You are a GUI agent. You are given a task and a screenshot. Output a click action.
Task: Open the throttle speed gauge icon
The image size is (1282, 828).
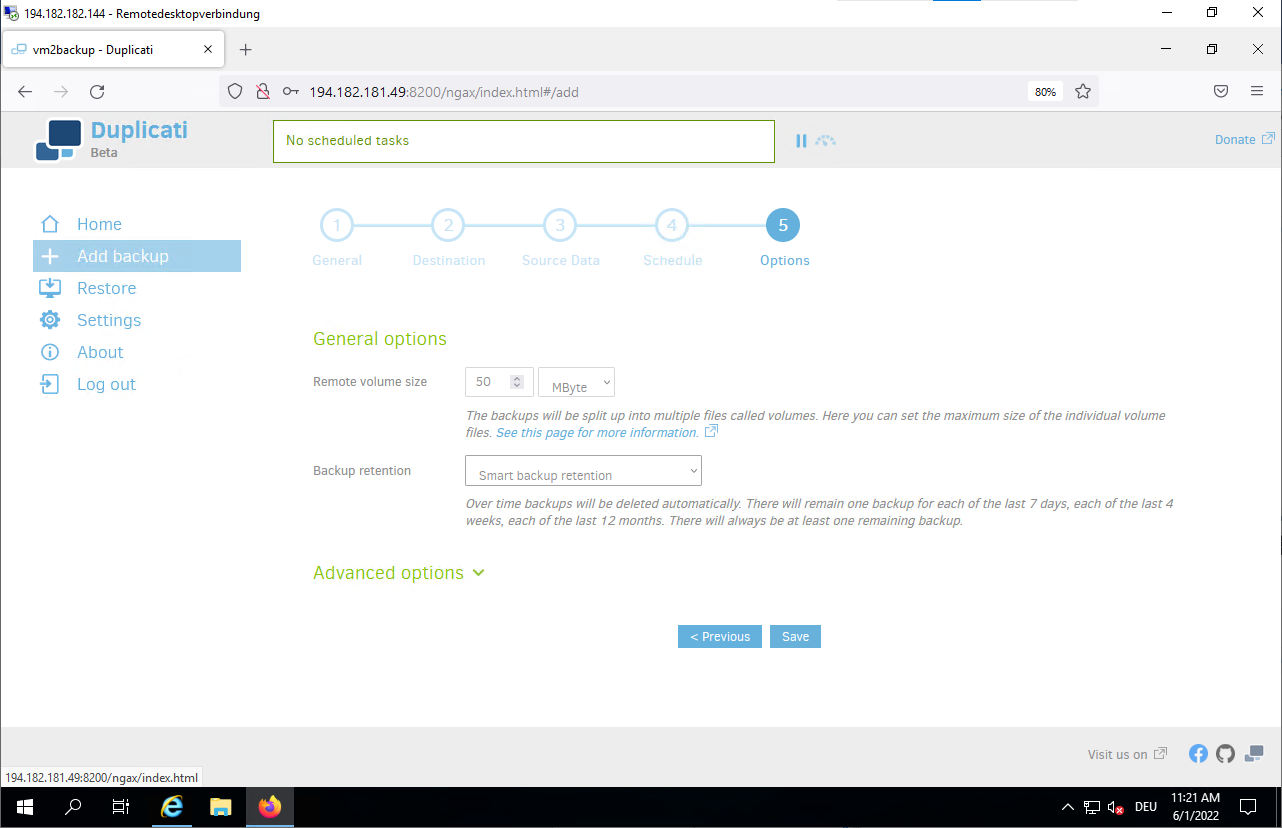(x=825, y=141)
